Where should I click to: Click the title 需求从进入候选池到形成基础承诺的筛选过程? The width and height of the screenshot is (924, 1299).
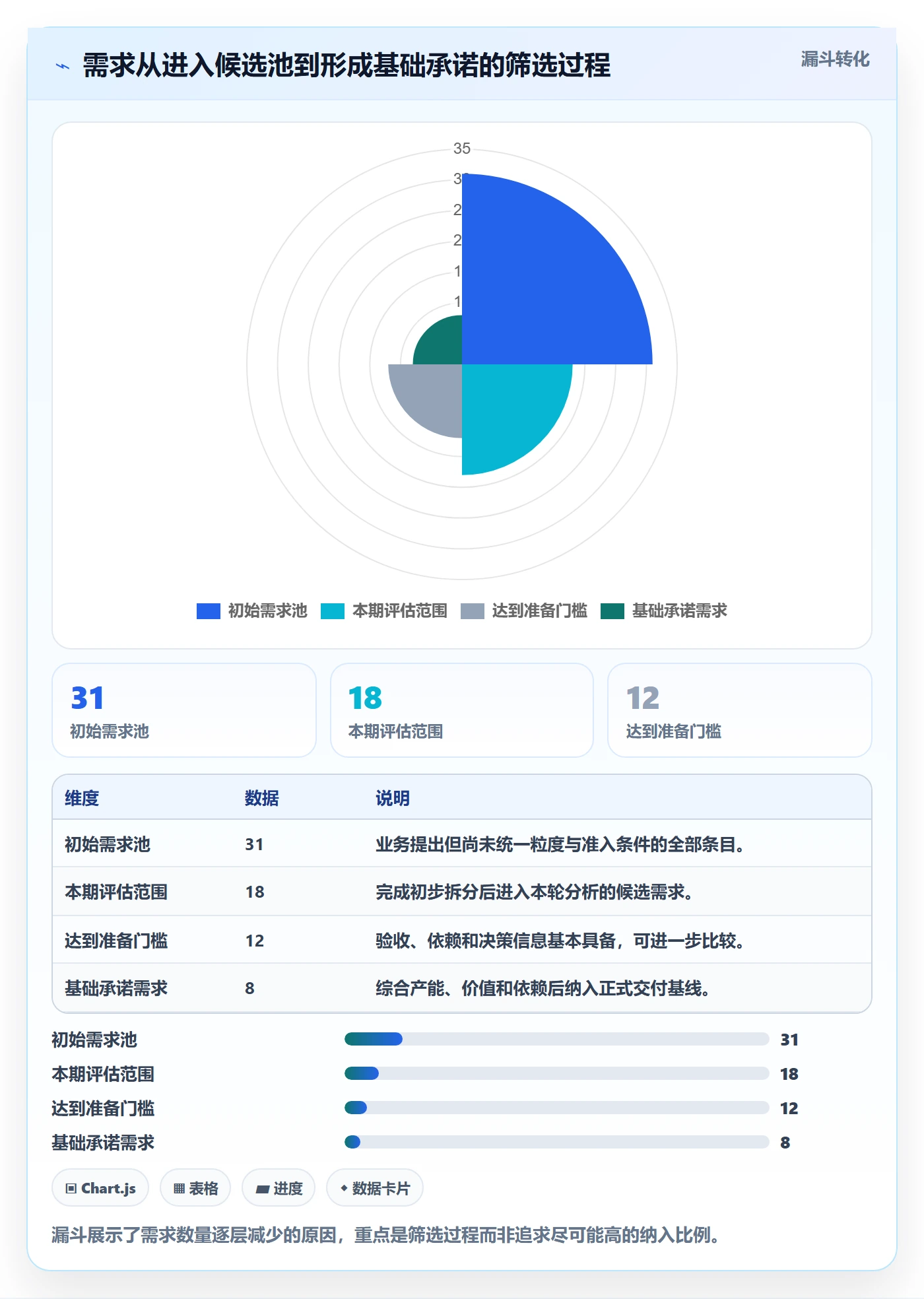click(346, 65)
